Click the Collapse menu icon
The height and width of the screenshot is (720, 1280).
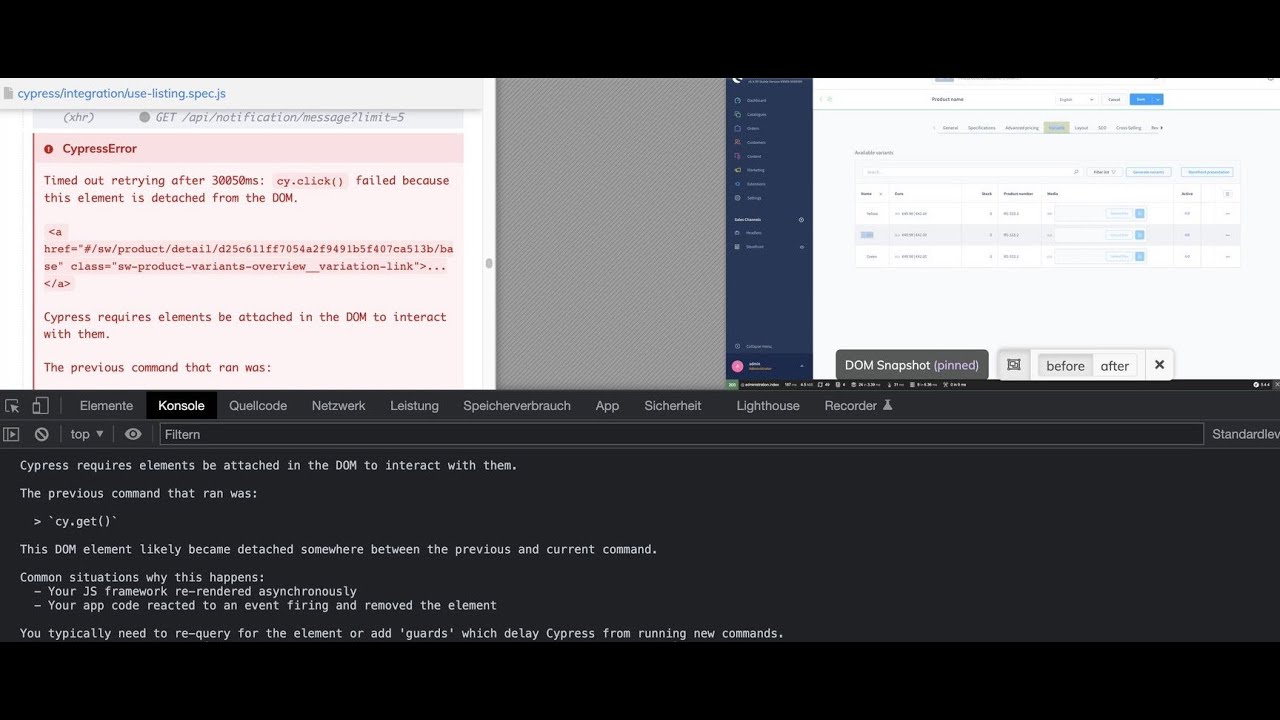point(738,346)
